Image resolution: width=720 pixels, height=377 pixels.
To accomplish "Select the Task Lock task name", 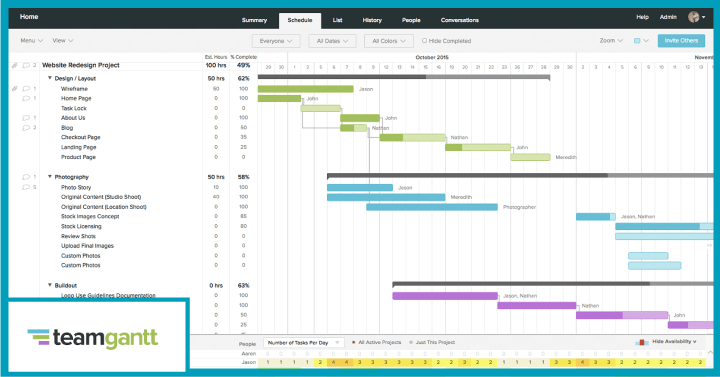I will [73, 108].
